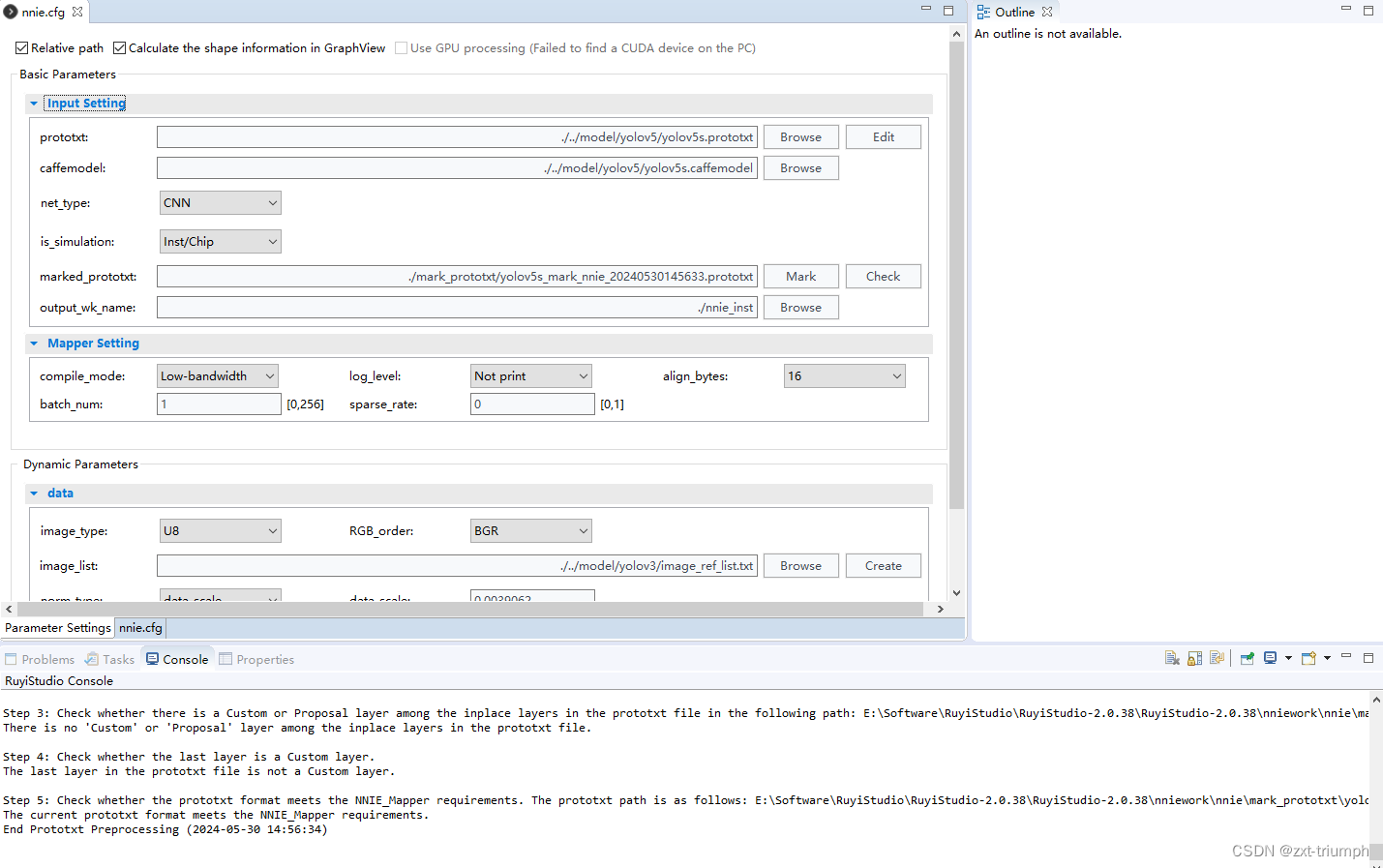Viewport: 1383px width, 868px height.
Task: Open the net_type CNN dropdown
Action: [221, 203]
